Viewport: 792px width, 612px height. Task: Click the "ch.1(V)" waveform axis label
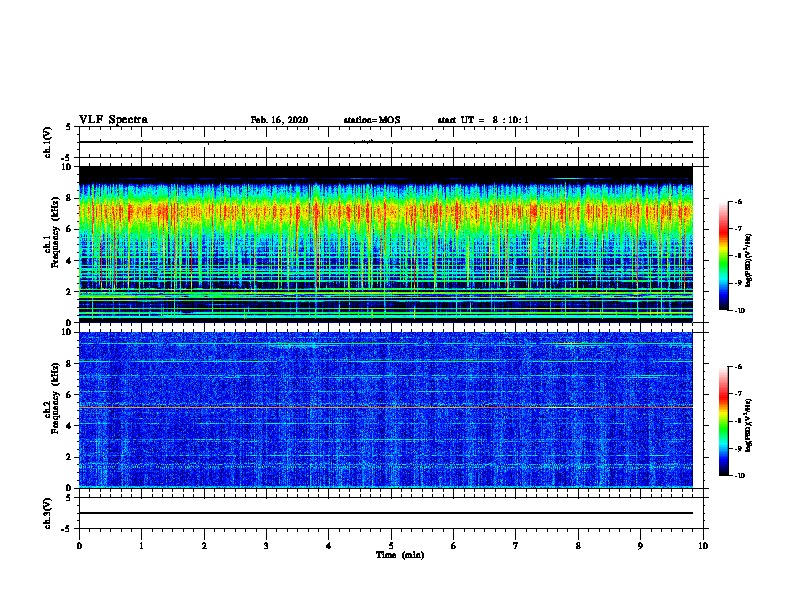click(47, 142)
